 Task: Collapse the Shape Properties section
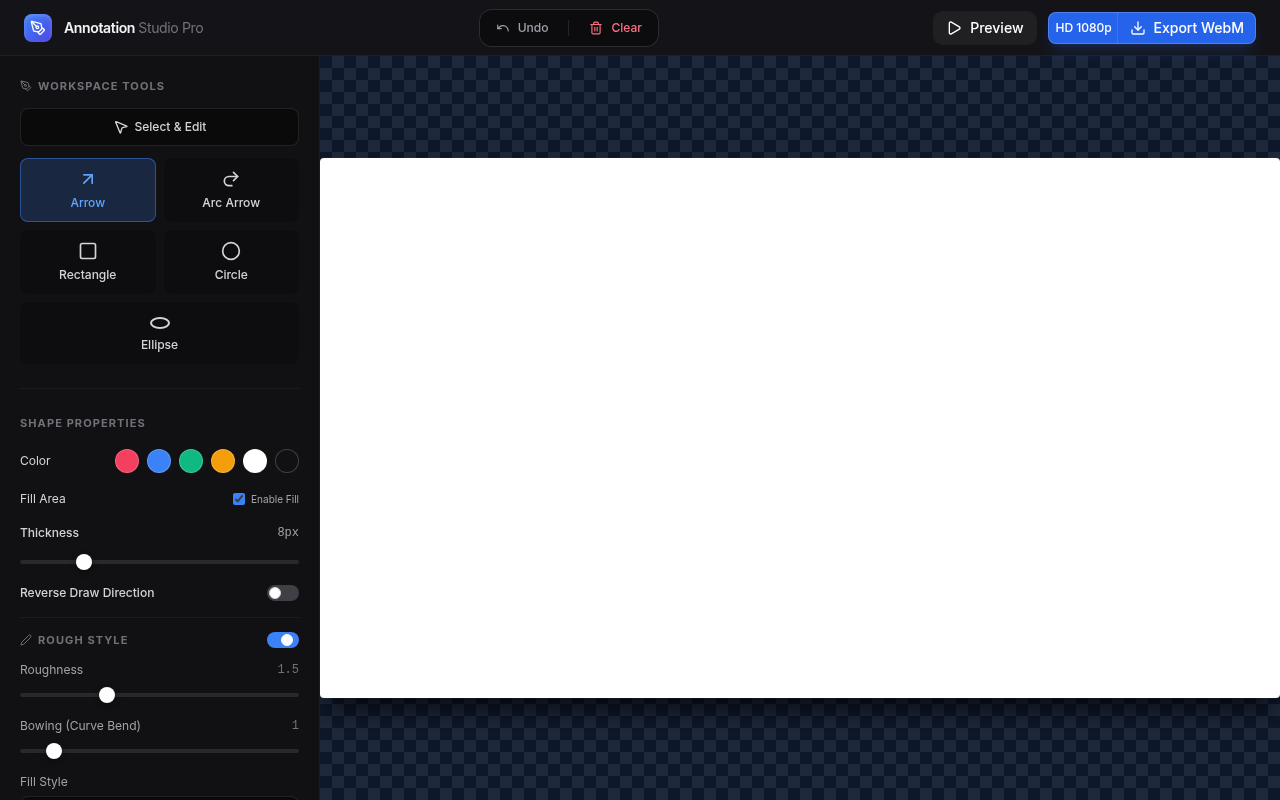83,423
